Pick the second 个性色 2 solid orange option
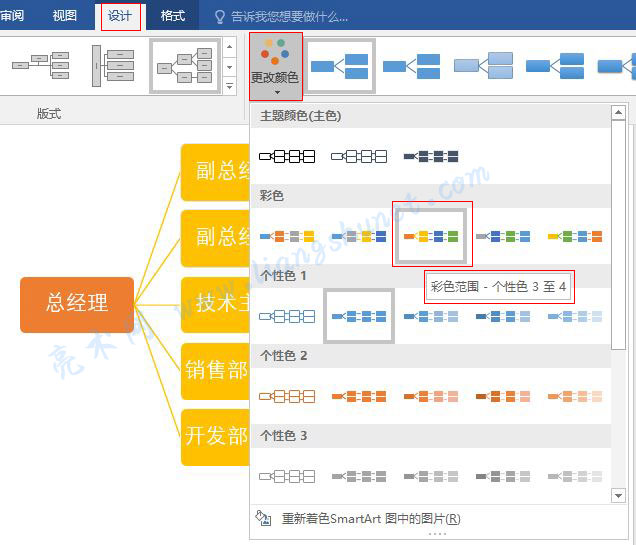Image resolution: width=636 pixels, height=545 pixels. 359,396
